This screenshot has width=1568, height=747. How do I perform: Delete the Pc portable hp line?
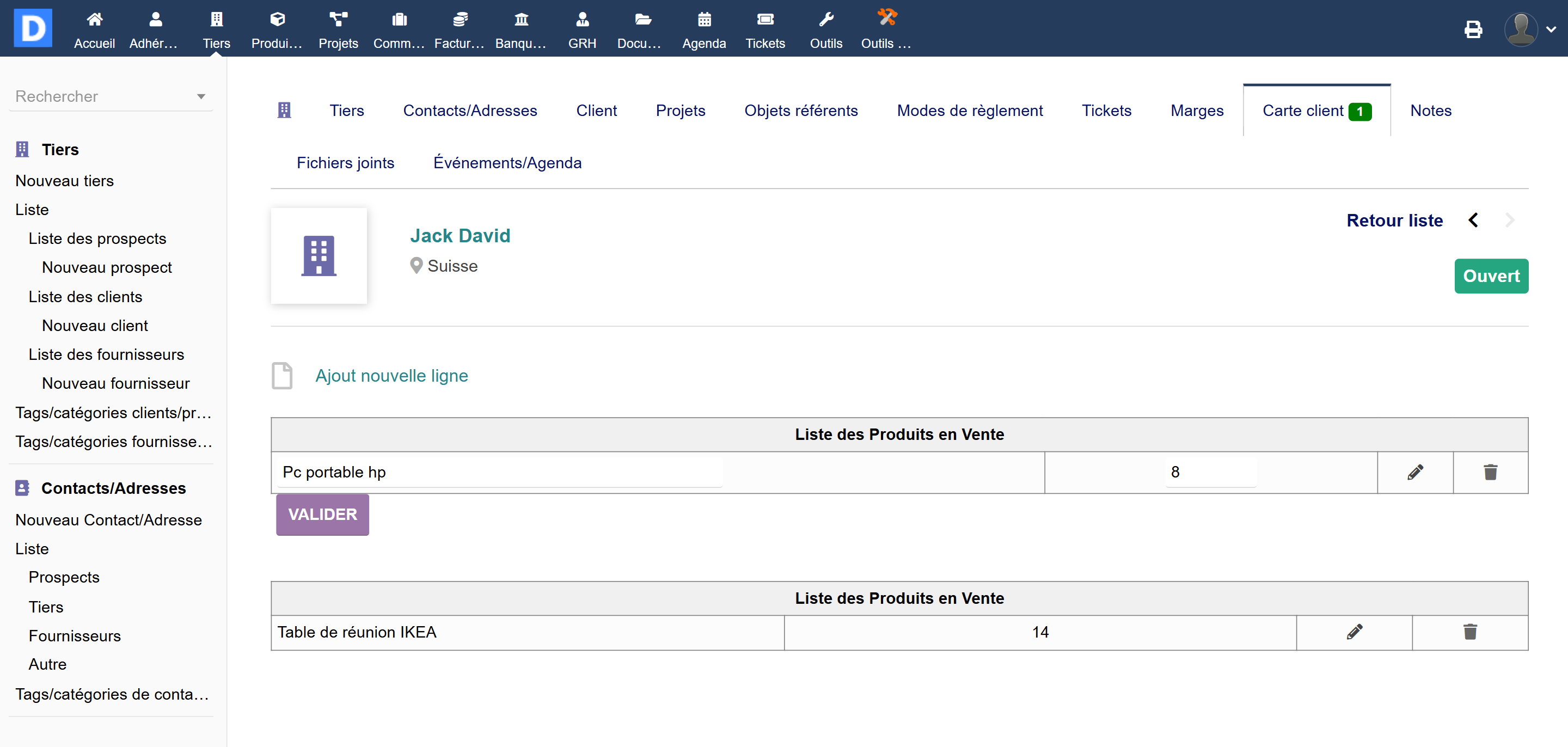pos(1490,472)
